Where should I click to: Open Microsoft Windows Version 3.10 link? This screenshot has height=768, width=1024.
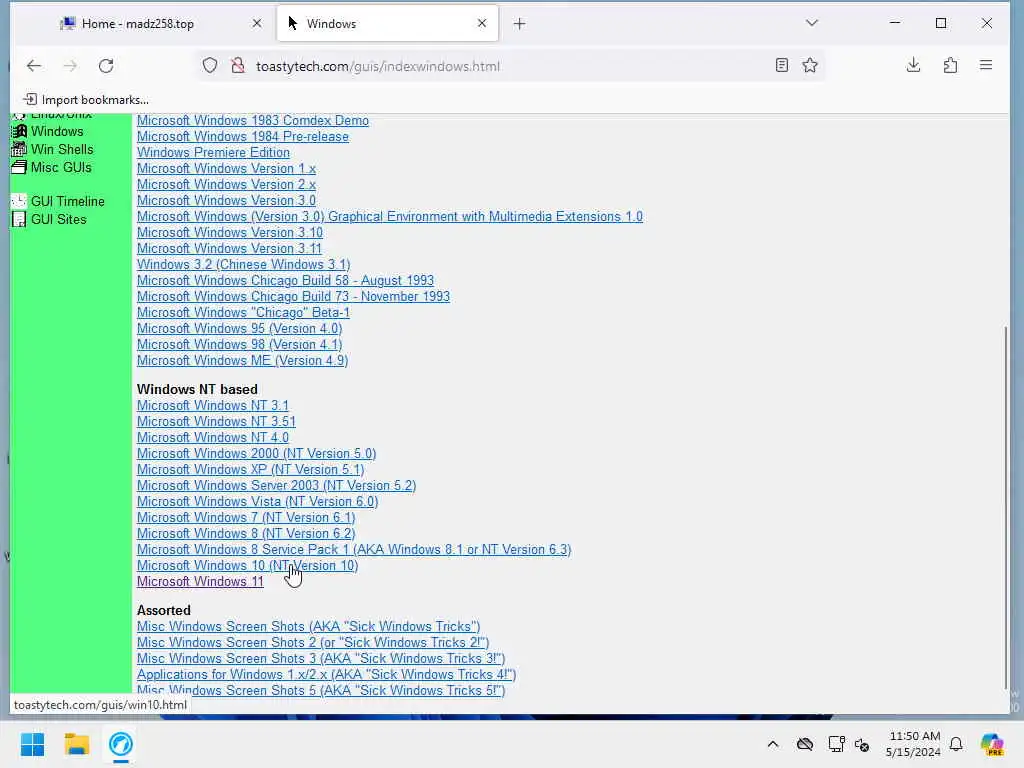tap(229, 232)
